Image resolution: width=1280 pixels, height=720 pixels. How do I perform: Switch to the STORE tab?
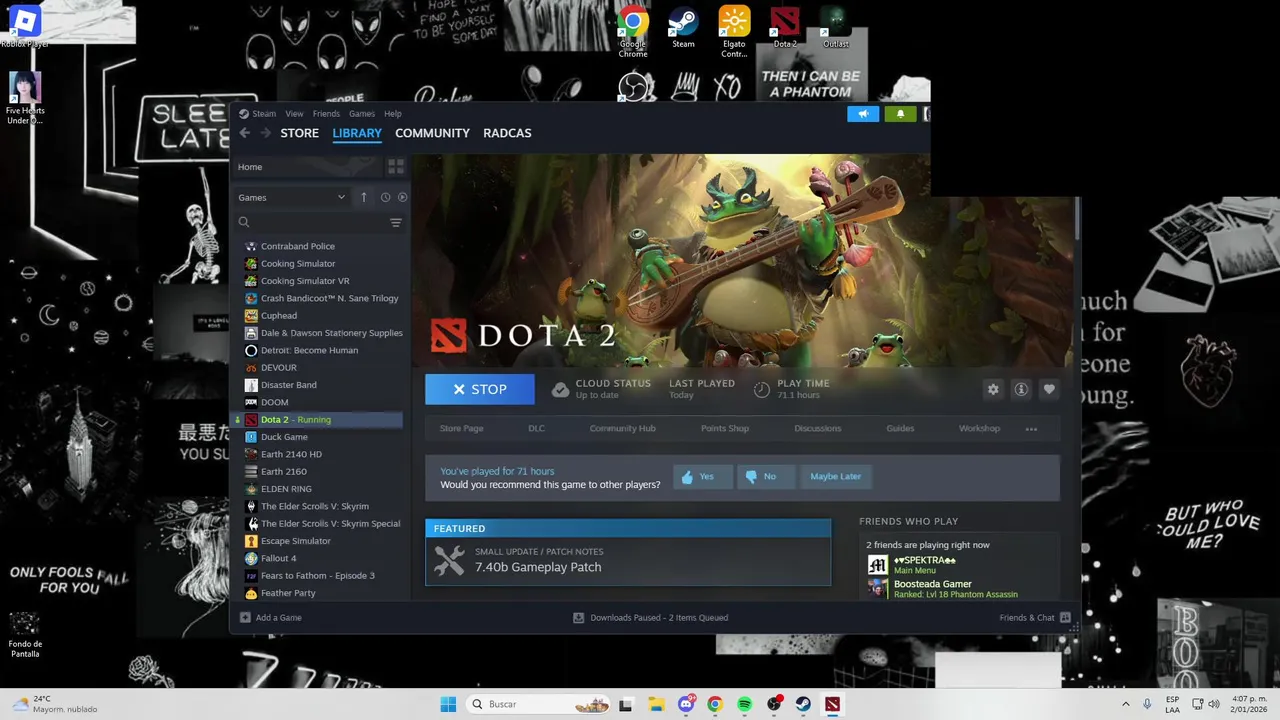(x=300, y=133)
